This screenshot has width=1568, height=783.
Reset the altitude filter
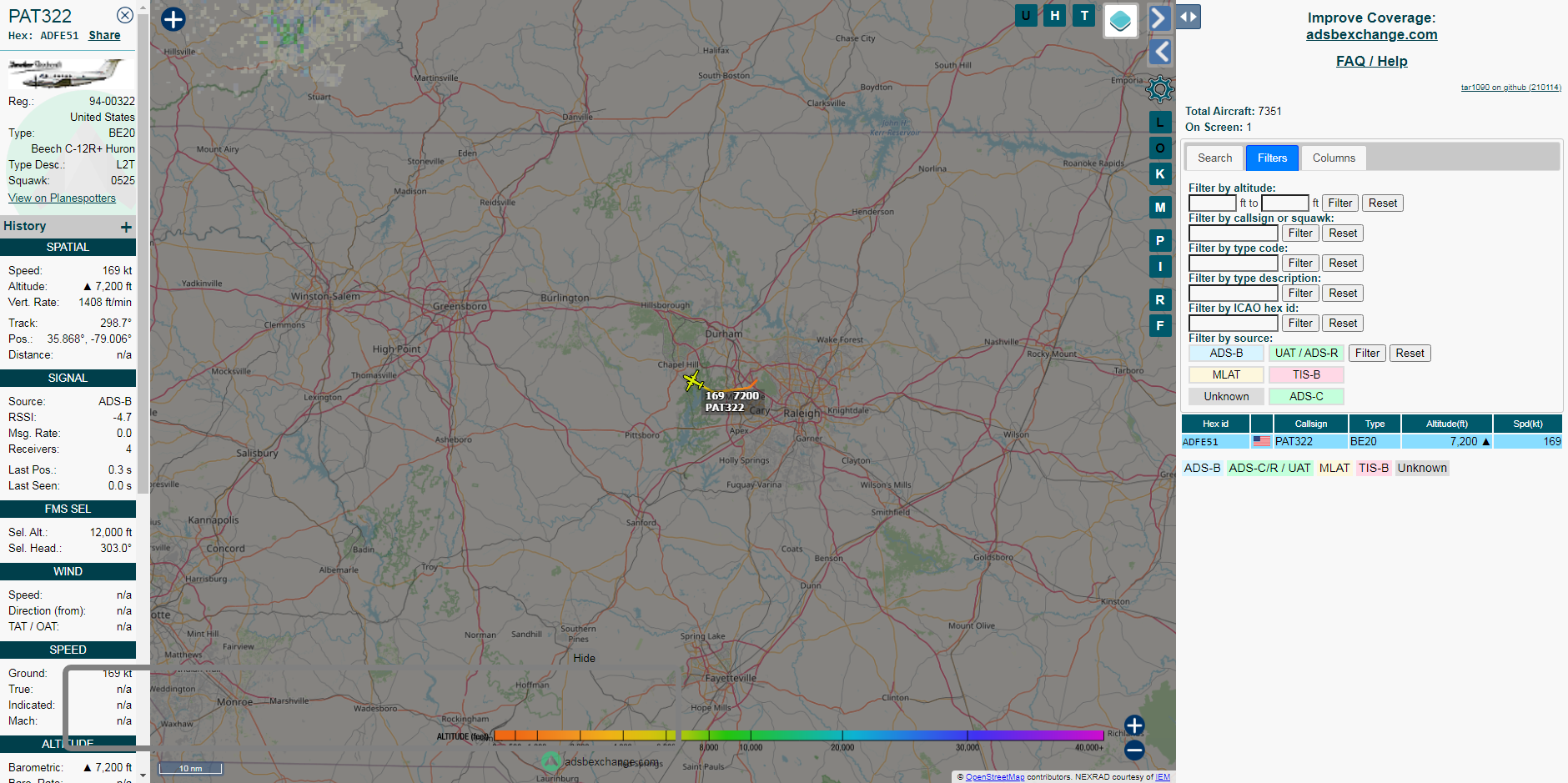click(1383, 203)
